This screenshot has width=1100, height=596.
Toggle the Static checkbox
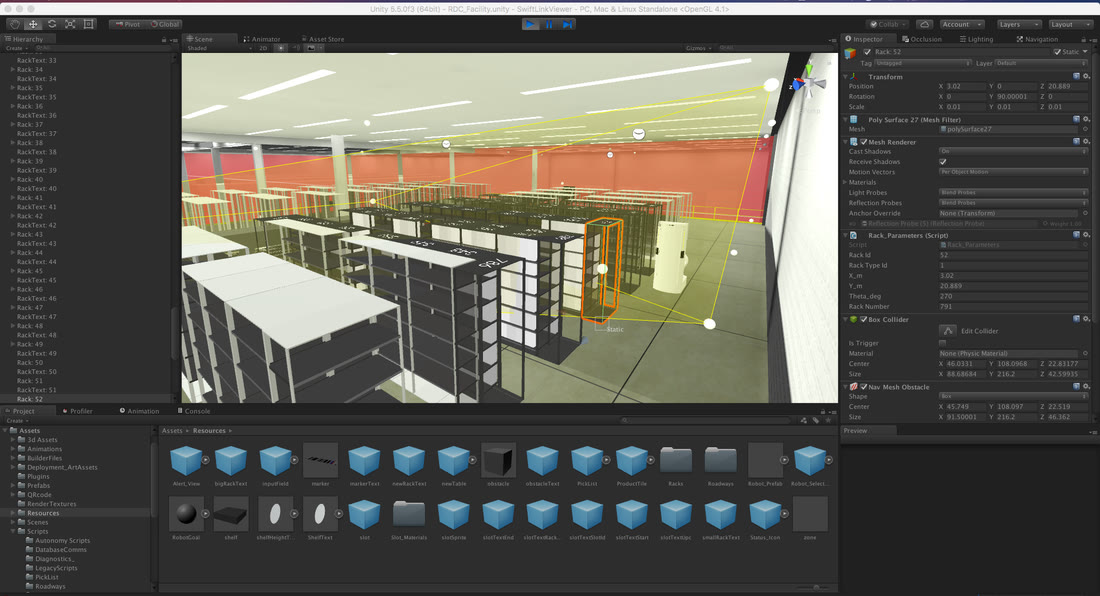[1057, 52]
